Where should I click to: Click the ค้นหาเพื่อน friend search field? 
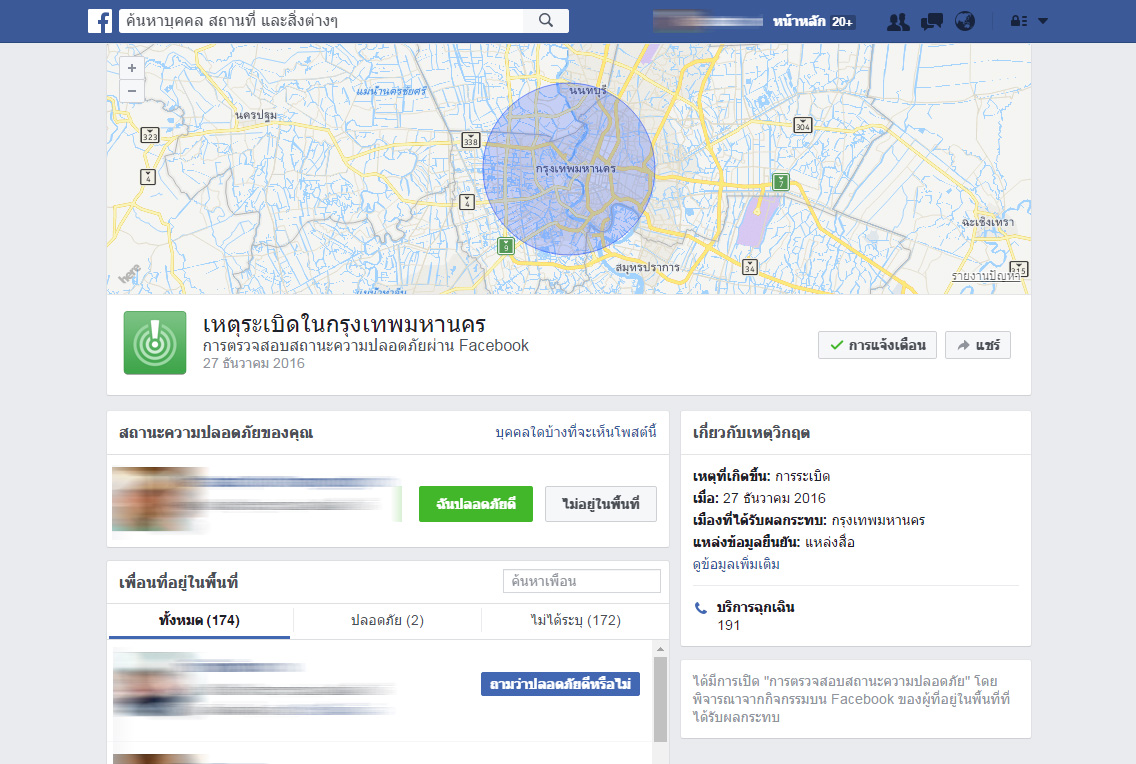(582, 581)
